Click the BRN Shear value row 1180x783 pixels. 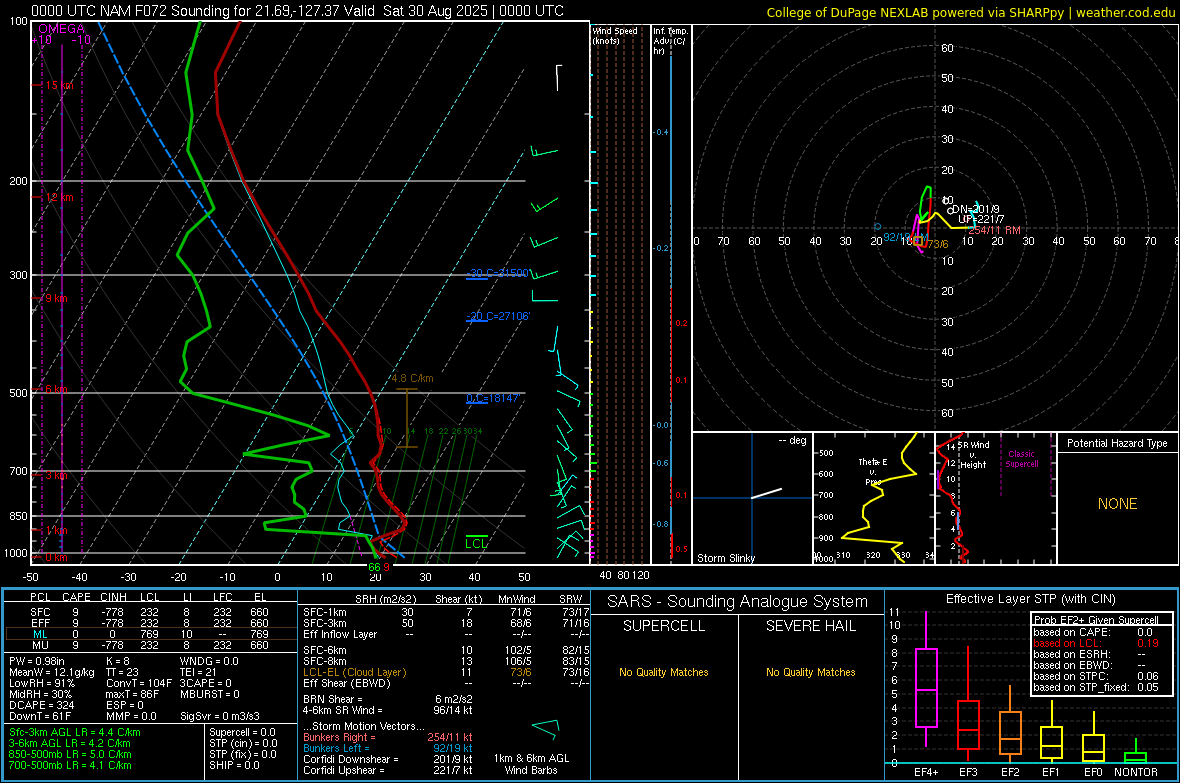pyautogui.click(x=388, y=699)
